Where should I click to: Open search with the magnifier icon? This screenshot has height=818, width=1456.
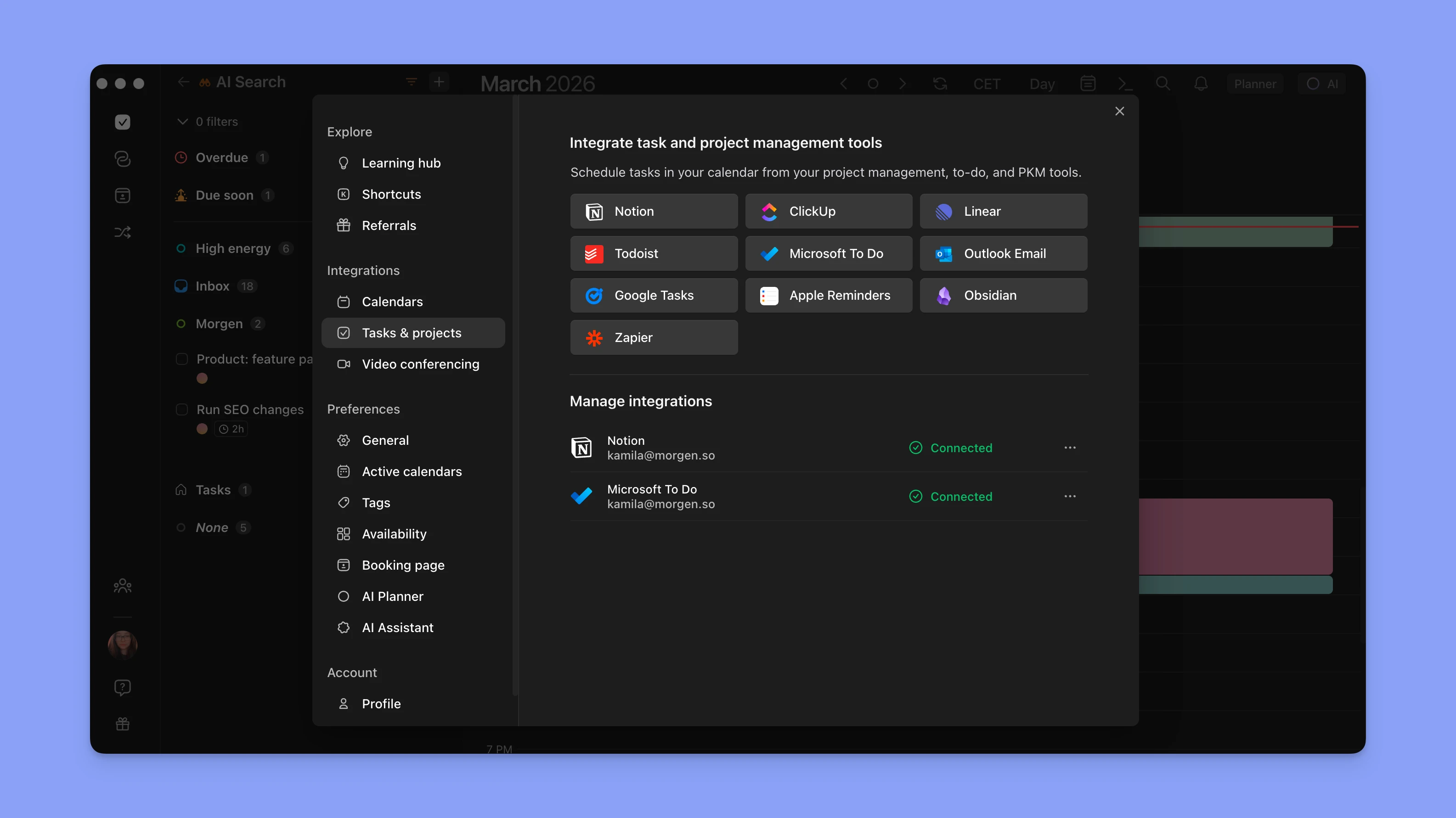(1163, 83)
